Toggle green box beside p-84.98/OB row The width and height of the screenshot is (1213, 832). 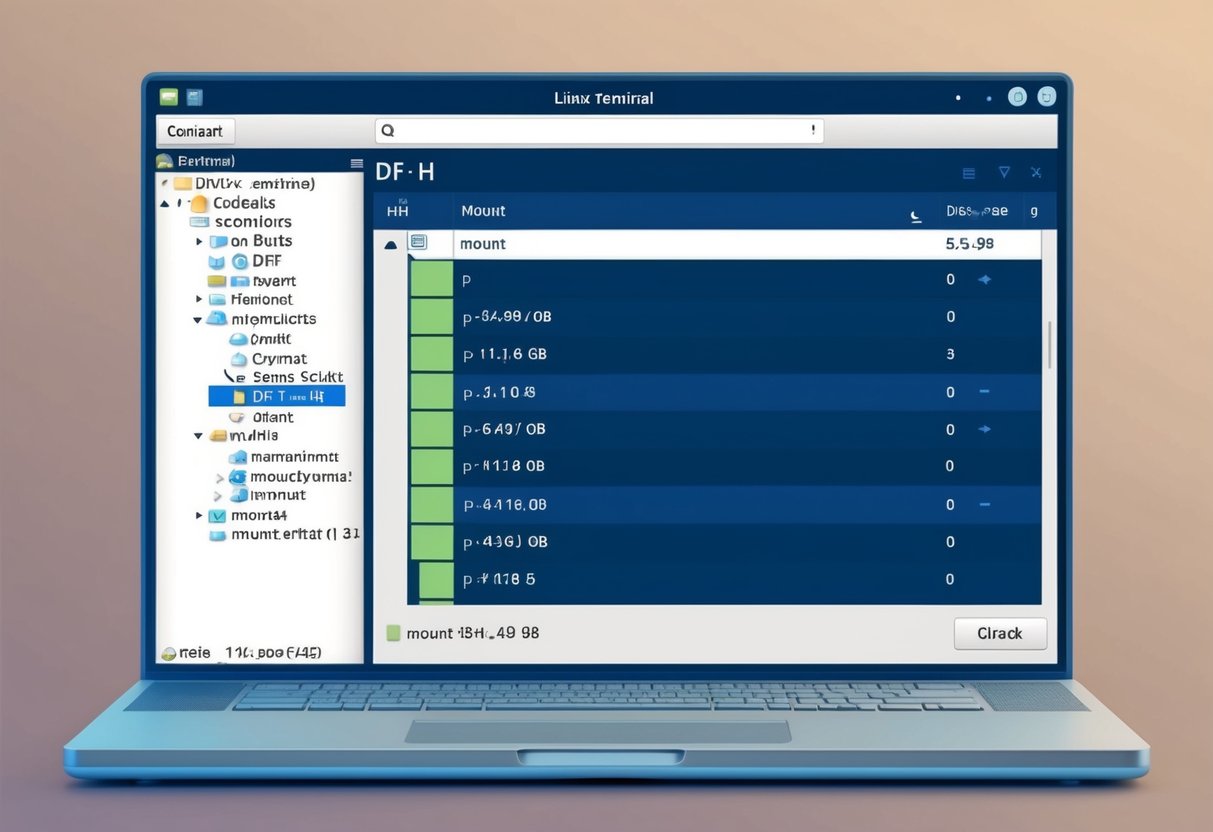coord(432,317)
